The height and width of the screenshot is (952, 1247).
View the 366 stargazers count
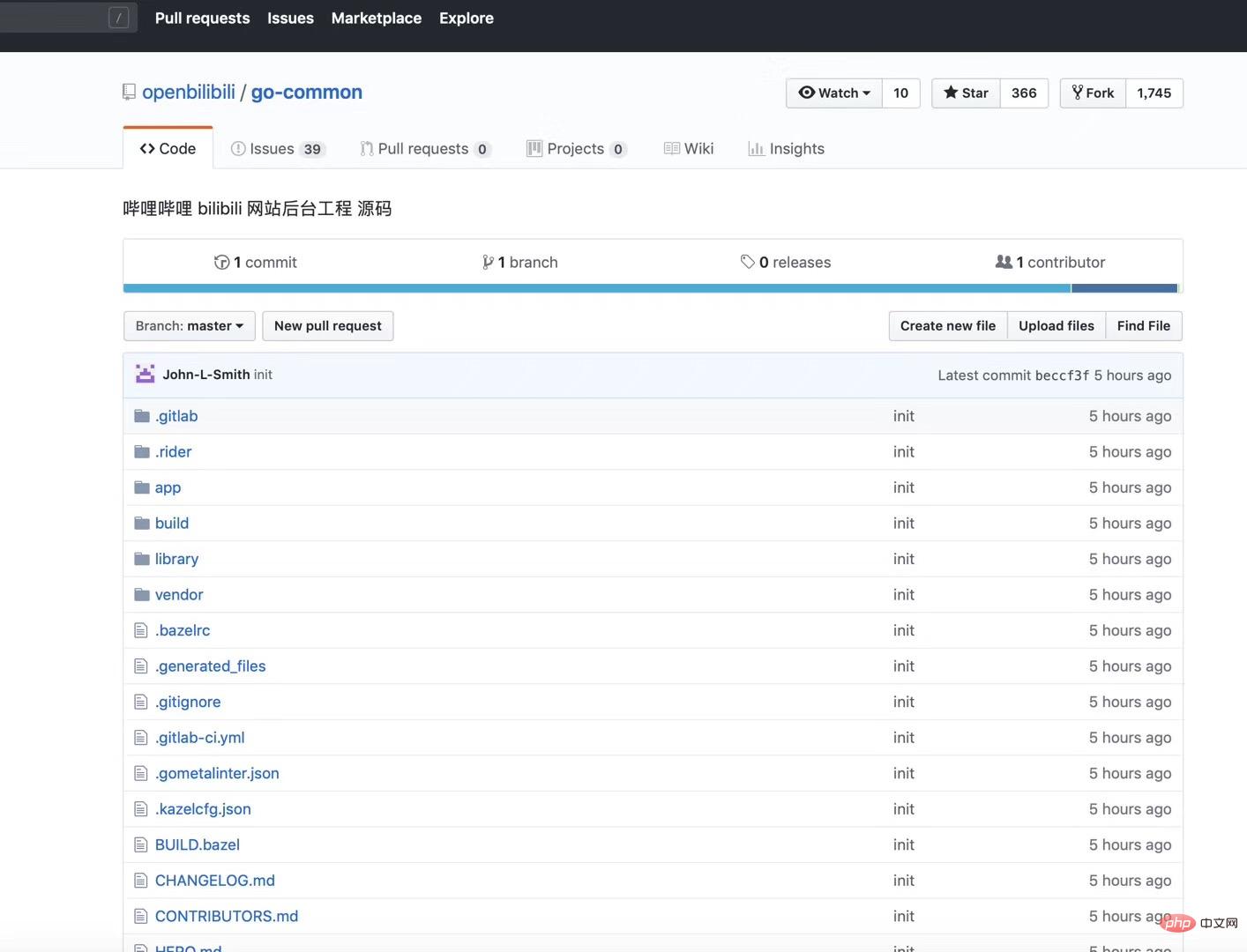click(1024, 93)
